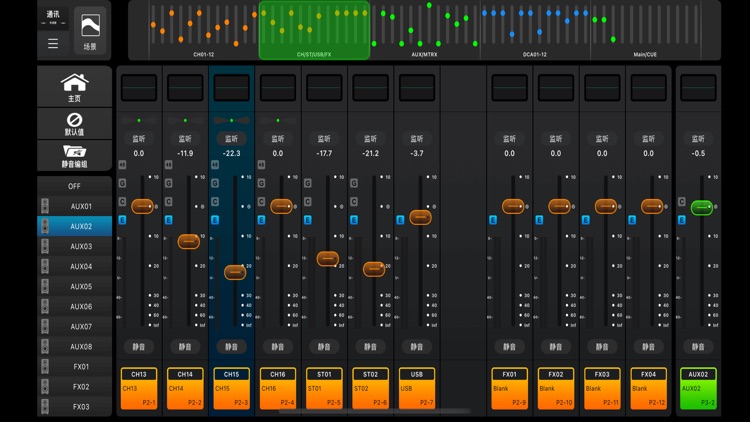750x422 pixels.
Task: Open the gate (G) for CH13
Action: (x=122, y=183)
